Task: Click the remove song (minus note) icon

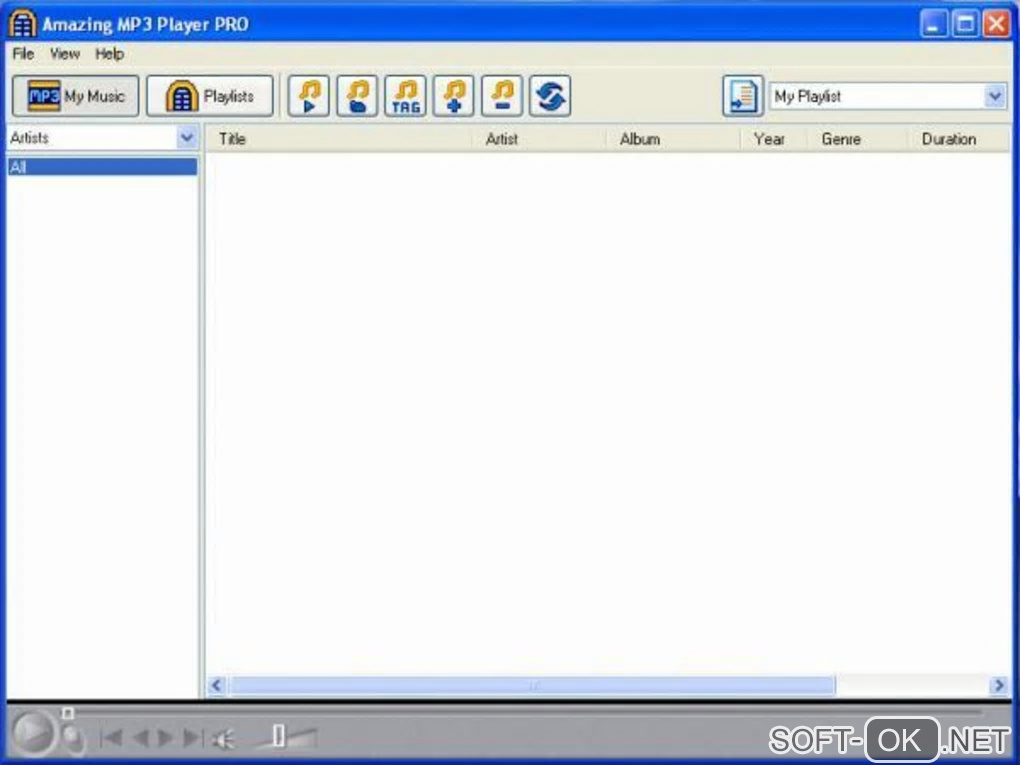Action: (x=502, y=96)
